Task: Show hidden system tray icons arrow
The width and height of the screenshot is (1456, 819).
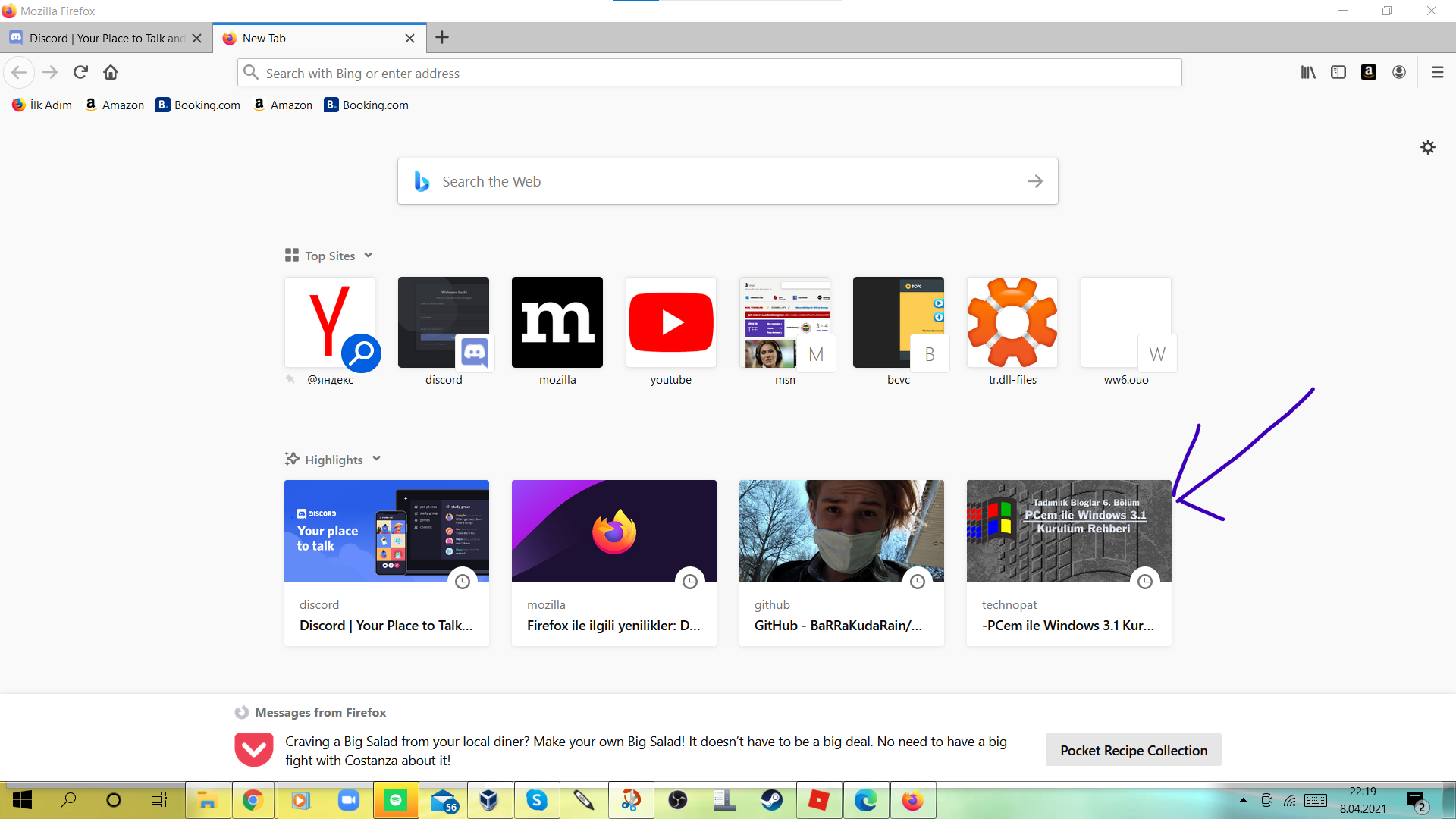Action: [1243, 800]
